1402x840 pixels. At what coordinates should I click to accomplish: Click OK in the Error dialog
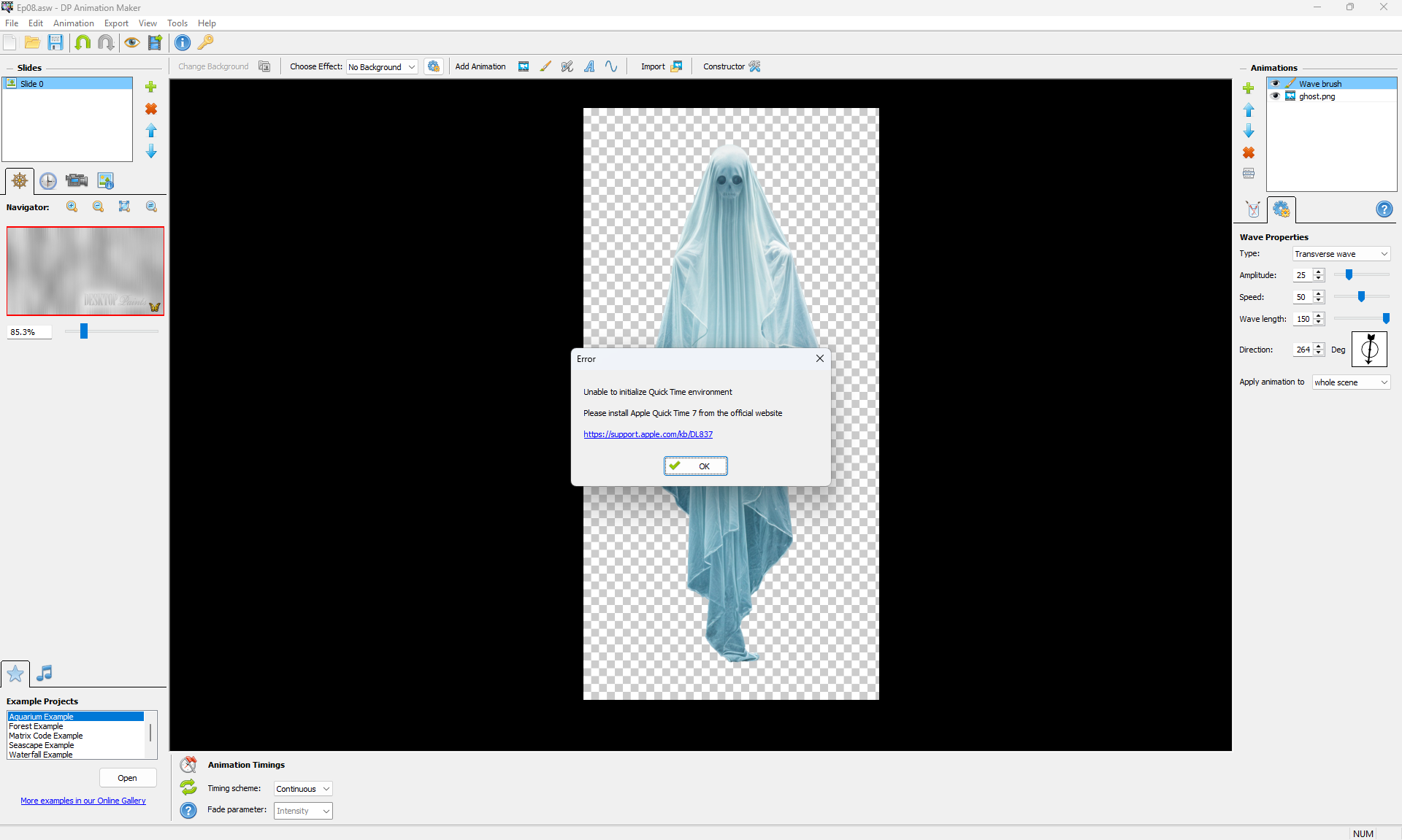[695, 466]
